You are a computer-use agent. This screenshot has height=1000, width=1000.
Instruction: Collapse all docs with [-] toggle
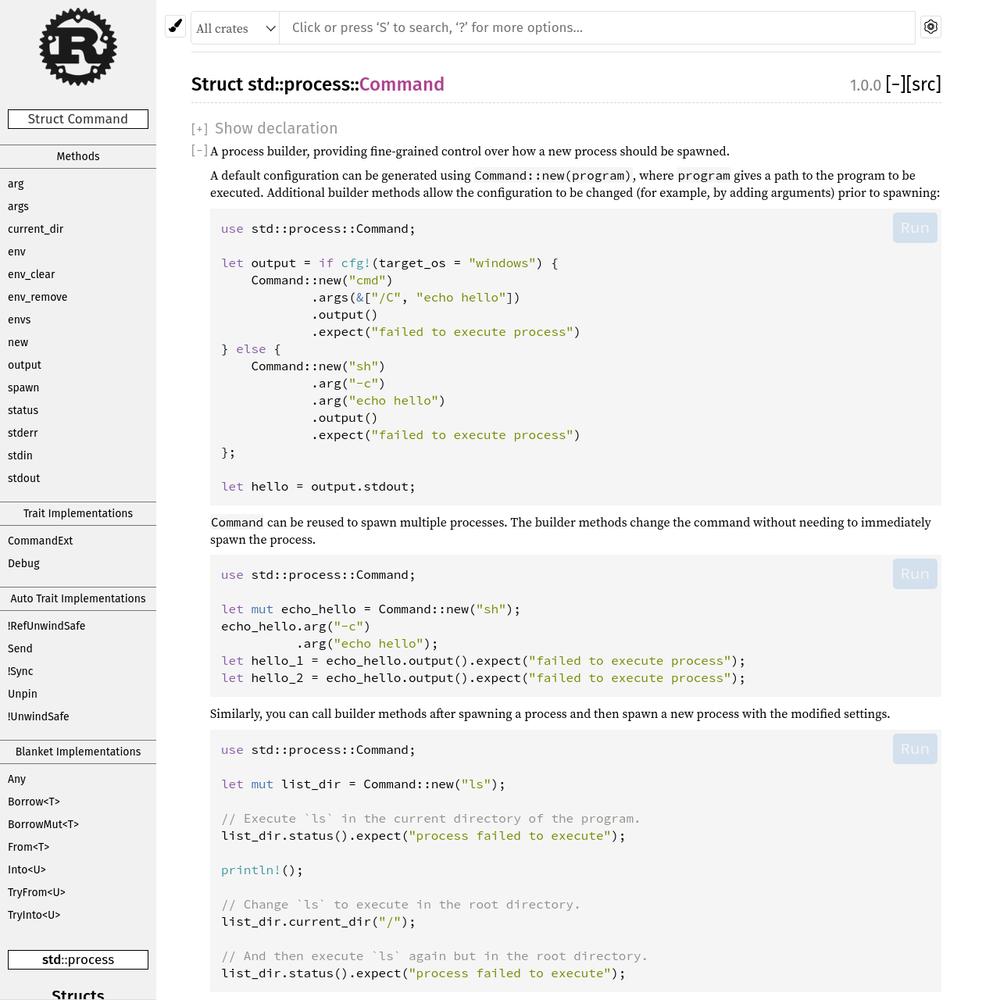pos(895,84)
